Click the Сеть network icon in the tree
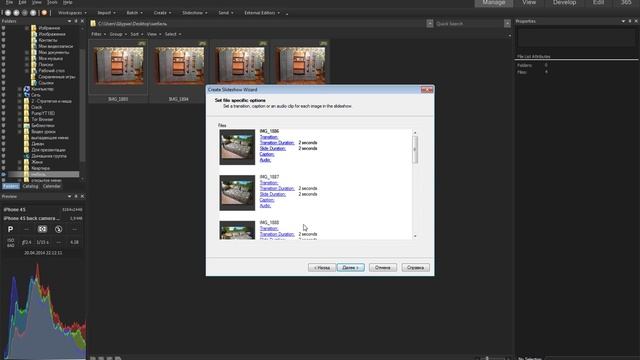 [x=27, y=95]
